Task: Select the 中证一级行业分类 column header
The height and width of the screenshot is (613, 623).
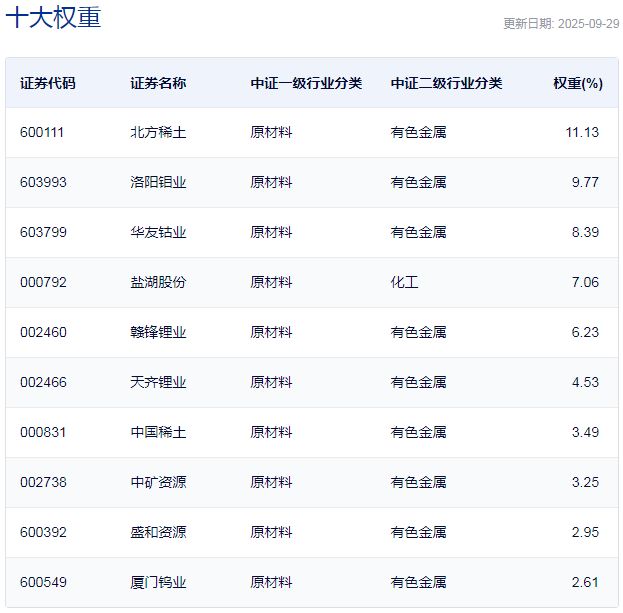Action: 306,83
